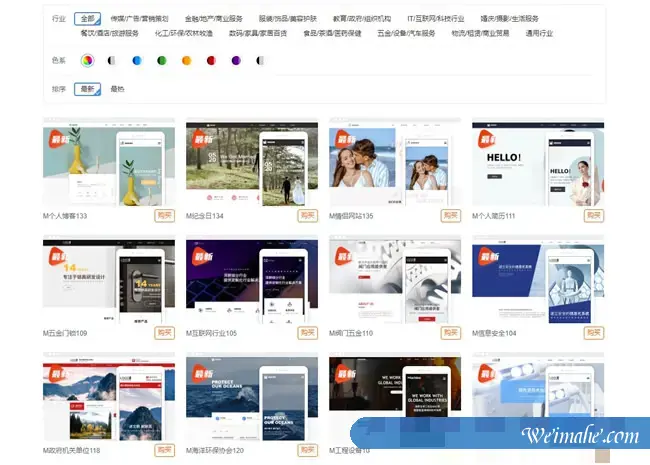Screen dimensions: 650x465
Task: Filter templates by red color swatch
Action: pos(211,61)
